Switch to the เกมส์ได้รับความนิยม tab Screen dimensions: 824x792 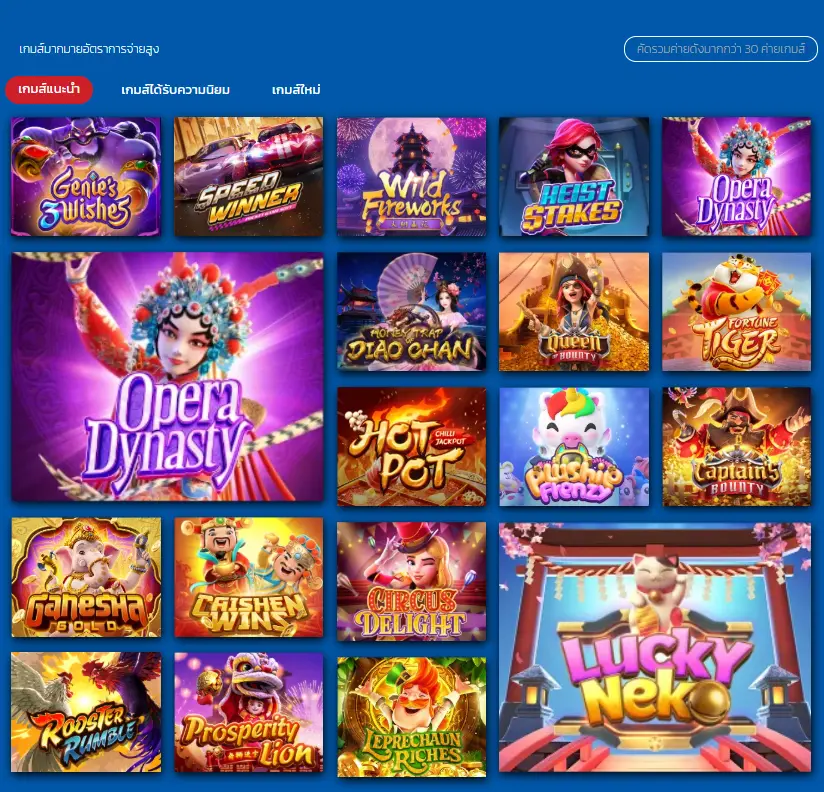click(x=176, y=90)
